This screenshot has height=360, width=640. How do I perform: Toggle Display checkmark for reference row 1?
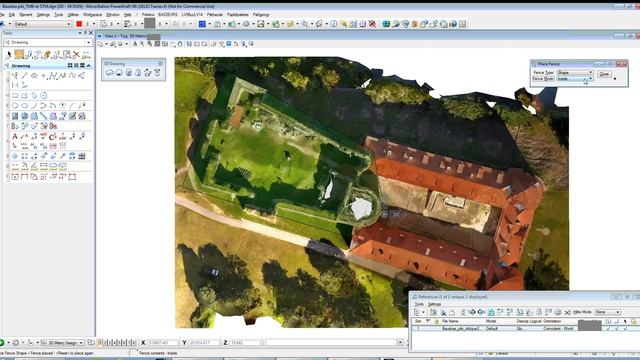click(x=608, y=328)
